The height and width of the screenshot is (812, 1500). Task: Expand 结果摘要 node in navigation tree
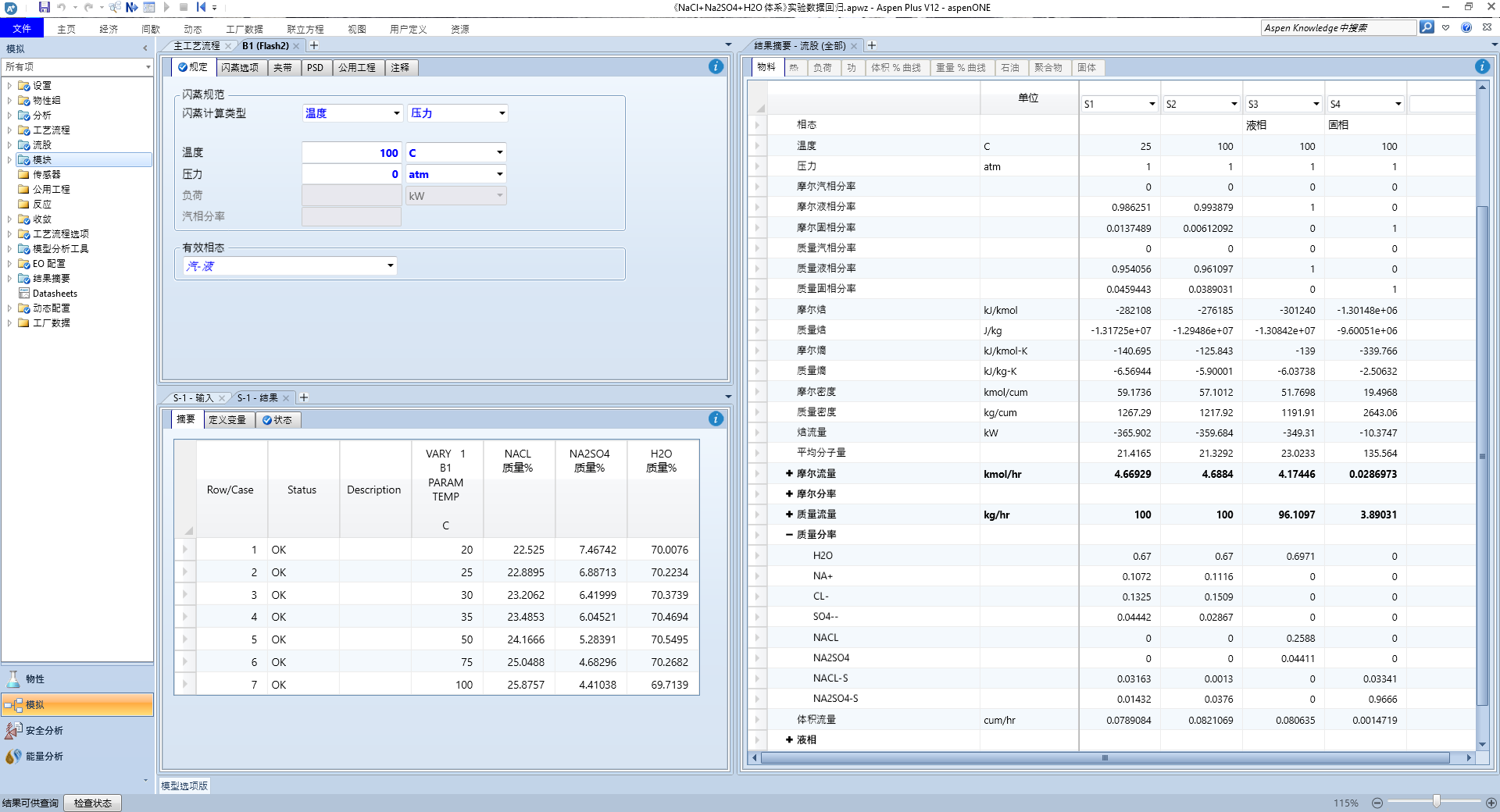(9, 279)
